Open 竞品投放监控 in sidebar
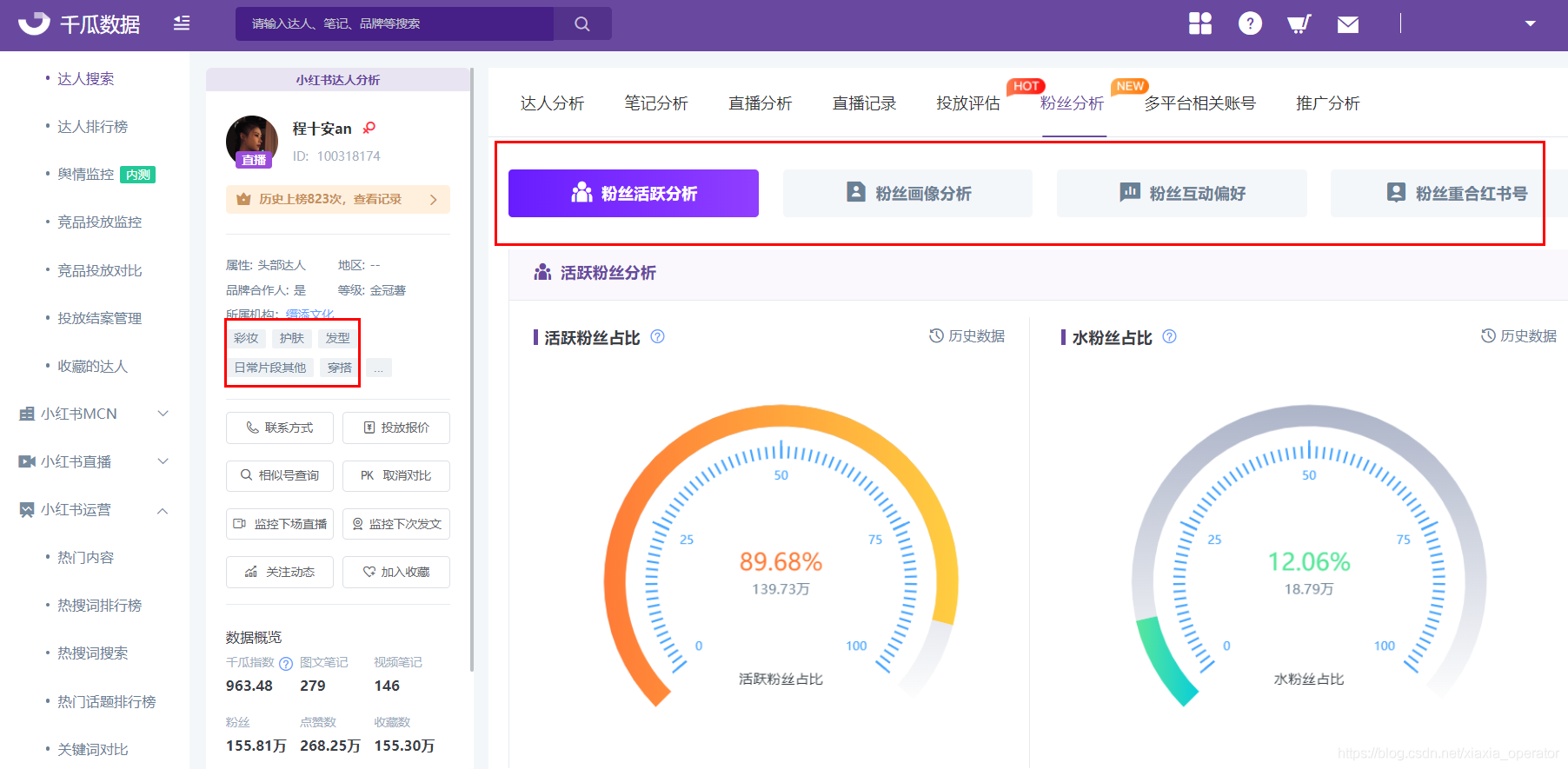This screenshot has width=1568, height=769. click(x=100, y=222)
